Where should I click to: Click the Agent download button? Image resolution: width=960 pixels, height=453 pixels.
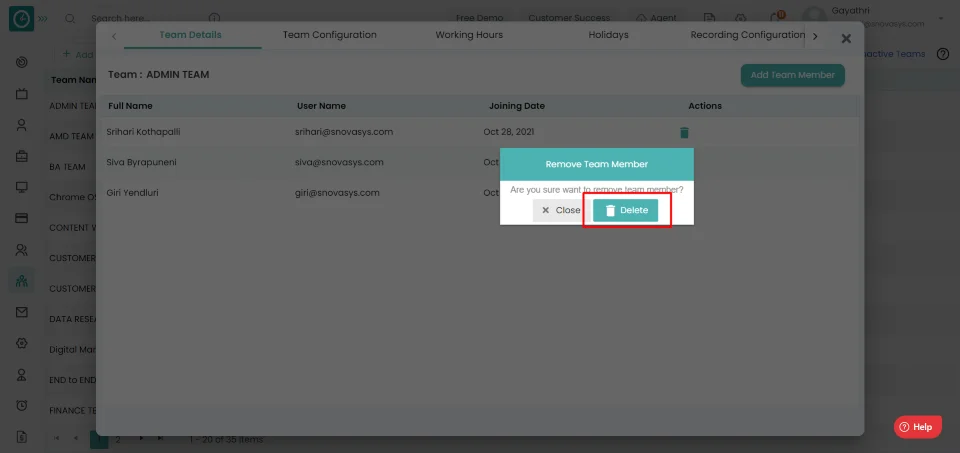click(656, 18)
